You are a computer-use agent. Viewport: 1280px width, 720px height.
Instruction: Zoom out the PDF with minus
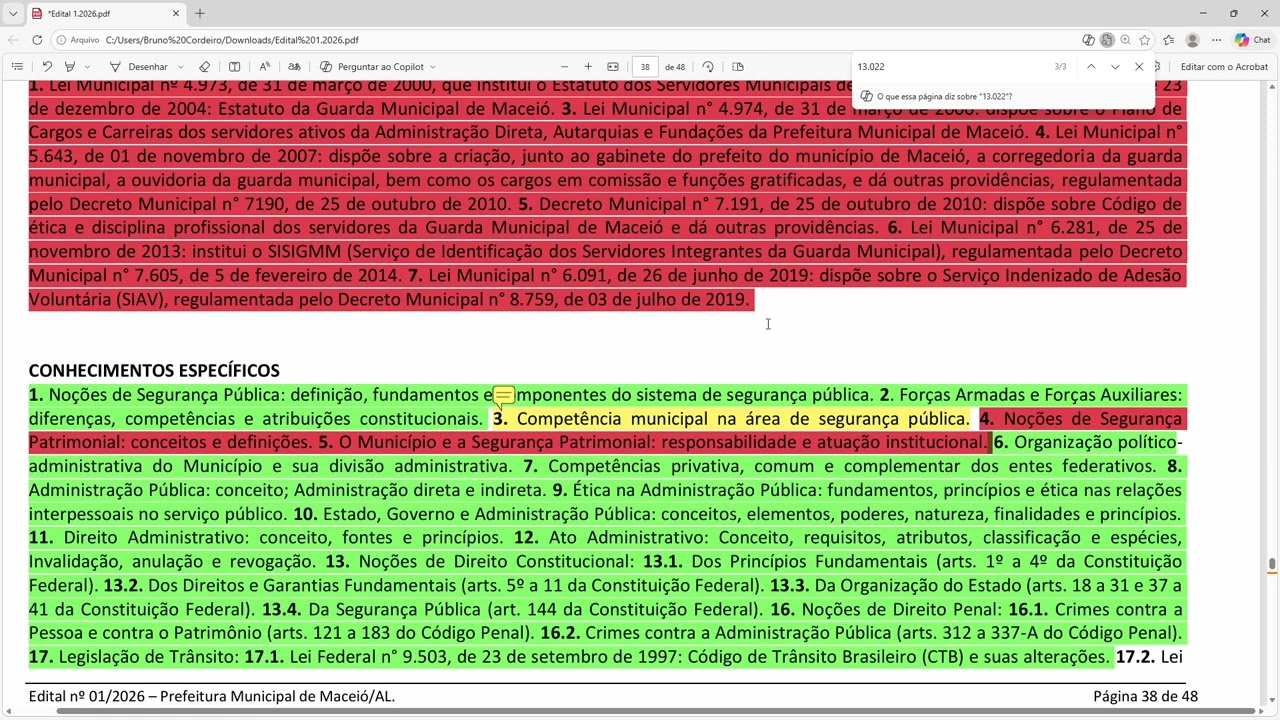click(x=564, y=67)
